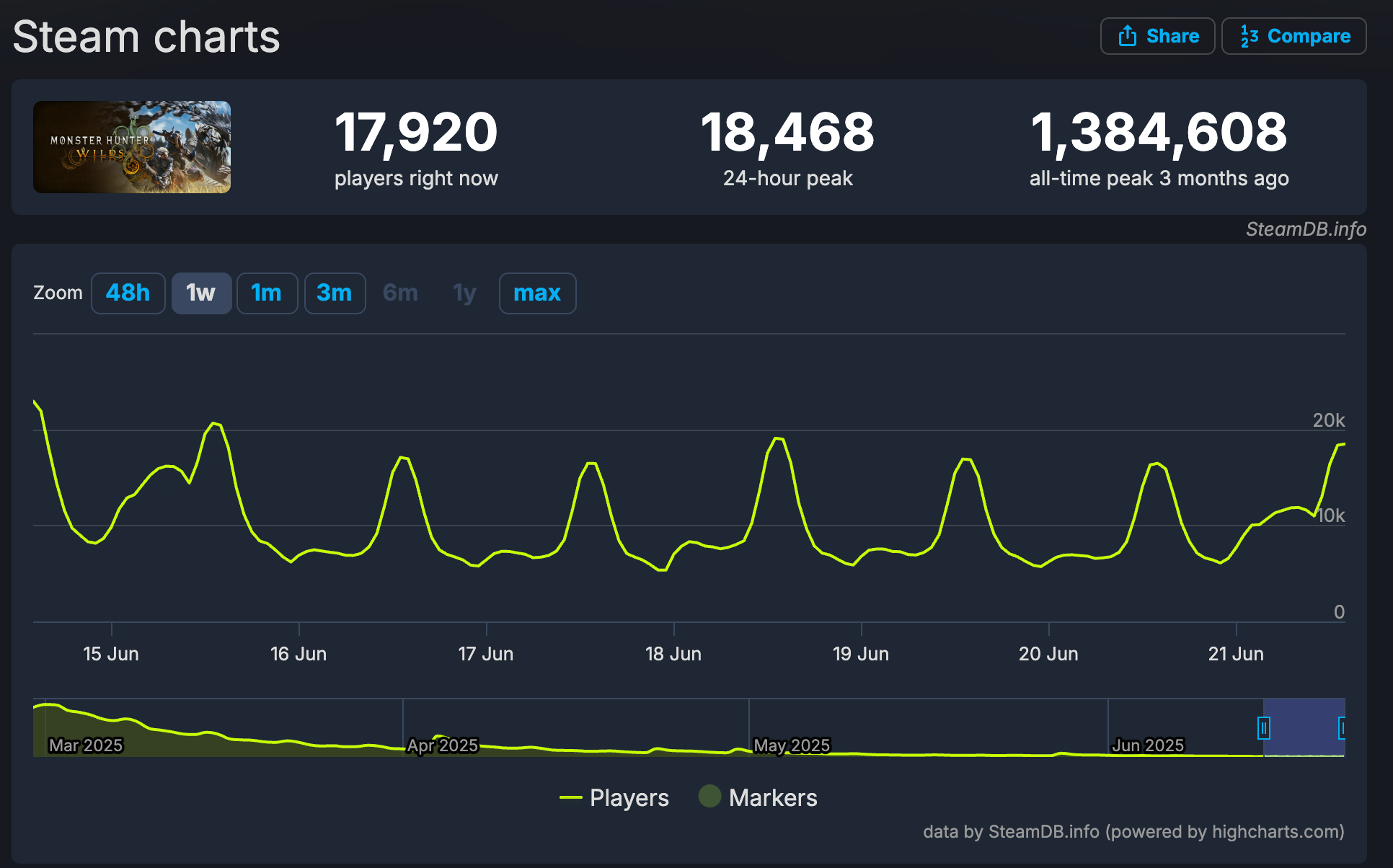Click the Players legend line swatch
The height and width of the screenshot is (868, 1393).
tap(570, 797)
